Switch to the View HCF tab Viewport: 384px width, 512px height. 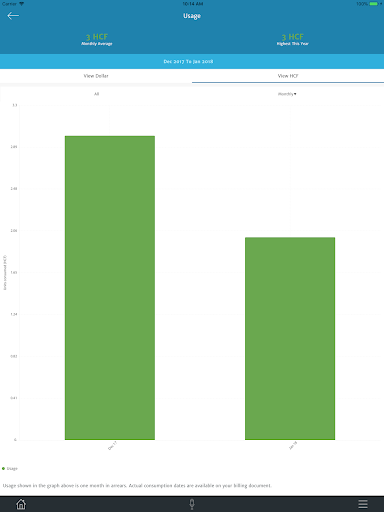[288, 76]
